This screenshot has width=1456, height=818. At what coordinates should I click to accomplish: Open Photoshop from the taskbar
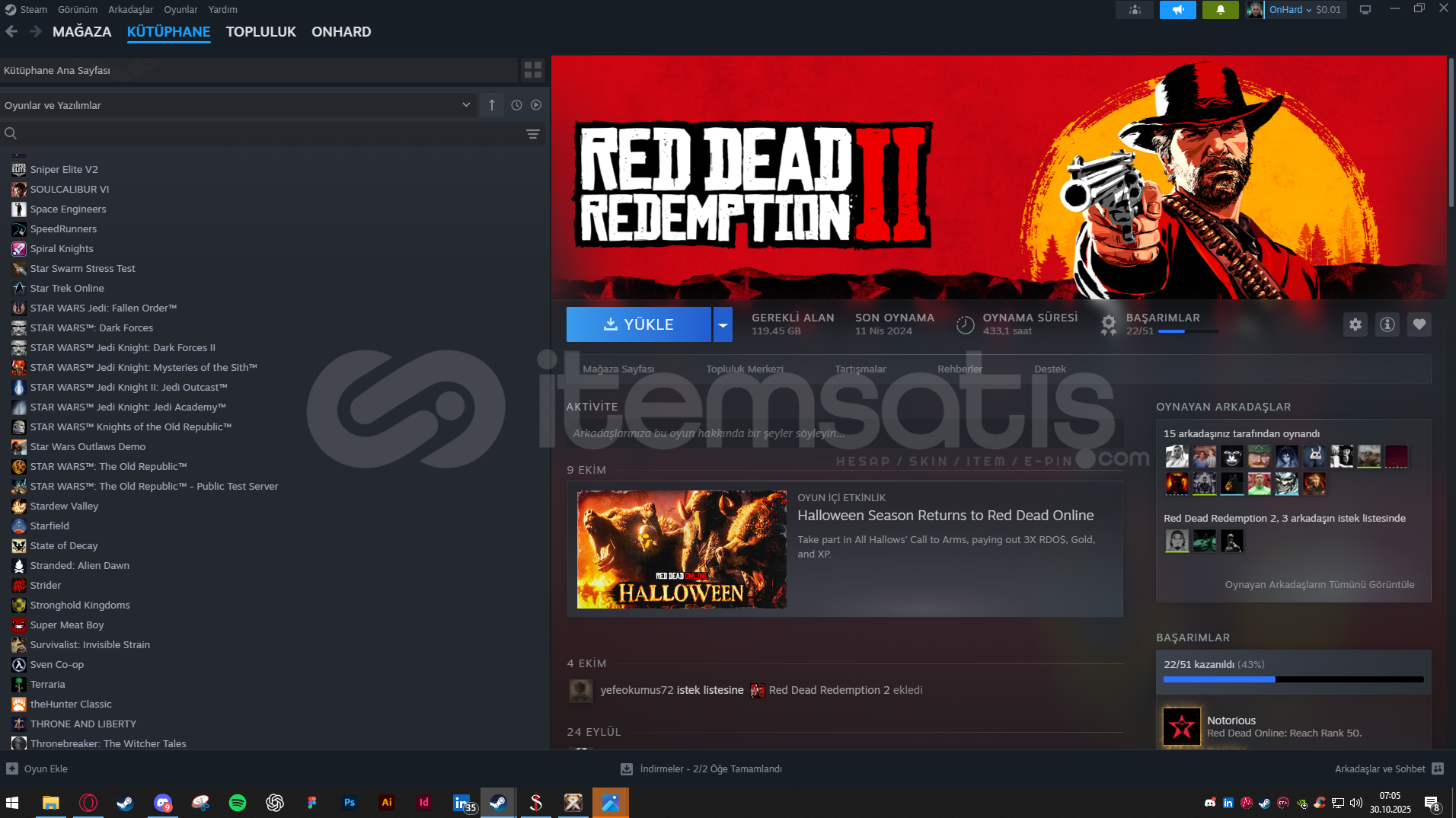pyautogui.click(x=350, y=803)
